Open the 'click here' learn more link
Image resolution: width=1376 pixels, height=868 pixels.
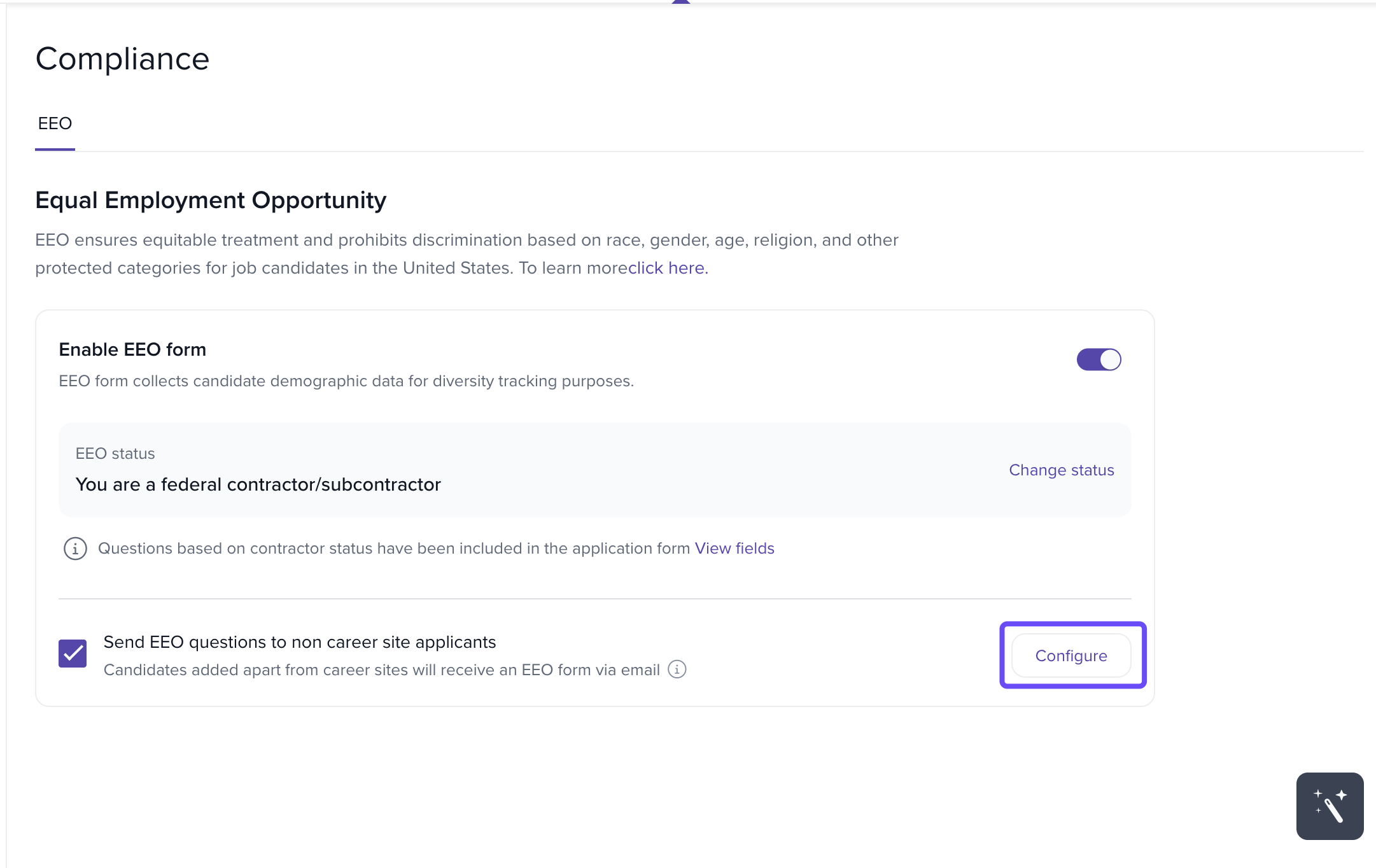(x=666, y=268)
